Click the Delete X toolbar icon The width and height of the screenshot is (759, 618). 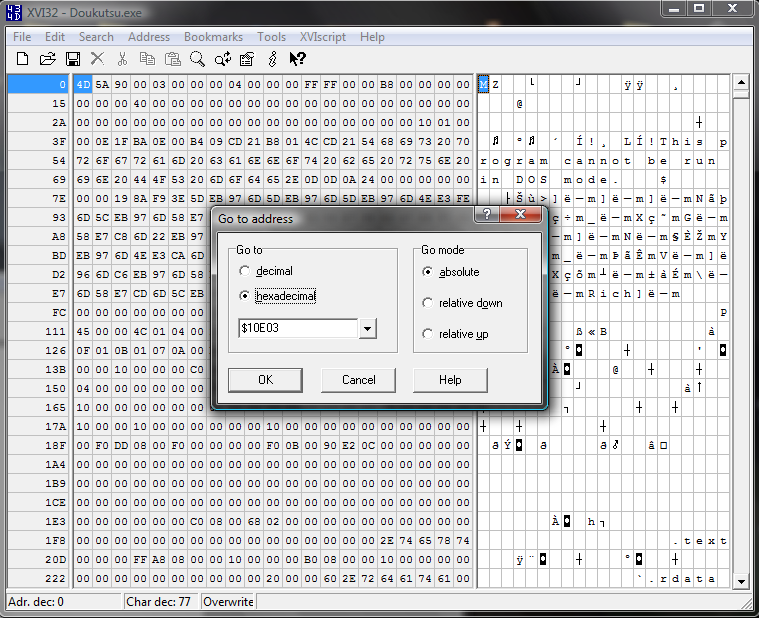(x=97, y=59)
